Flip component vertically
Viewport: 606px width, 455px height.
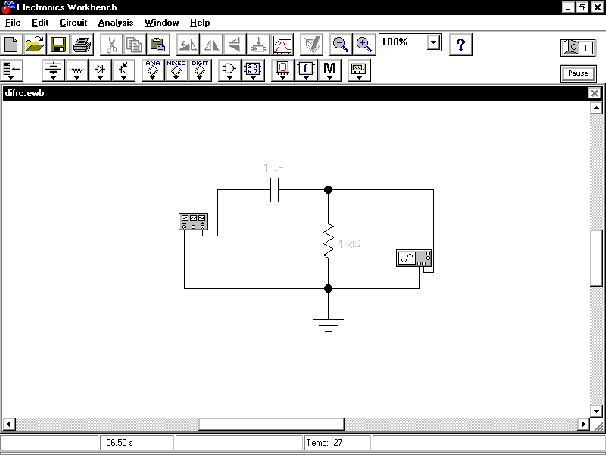point(235,44)
